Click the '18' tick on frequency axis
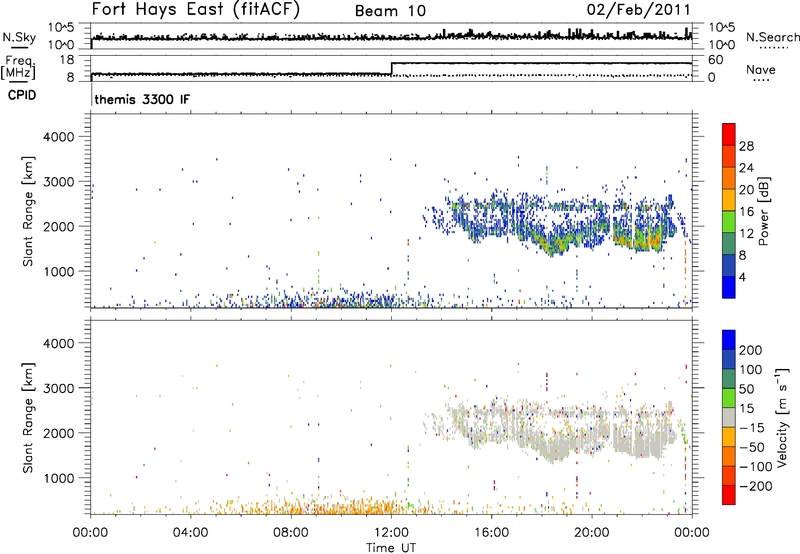Screen dimensions: 800x554 67,60
